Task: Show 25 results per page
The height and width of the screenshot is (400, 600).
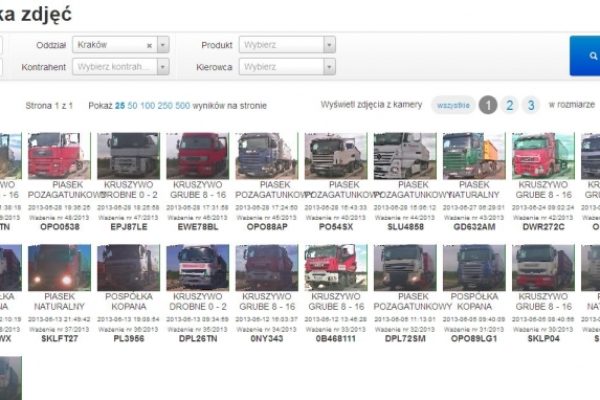Action: pyautogui.click(x=120, y=106)
